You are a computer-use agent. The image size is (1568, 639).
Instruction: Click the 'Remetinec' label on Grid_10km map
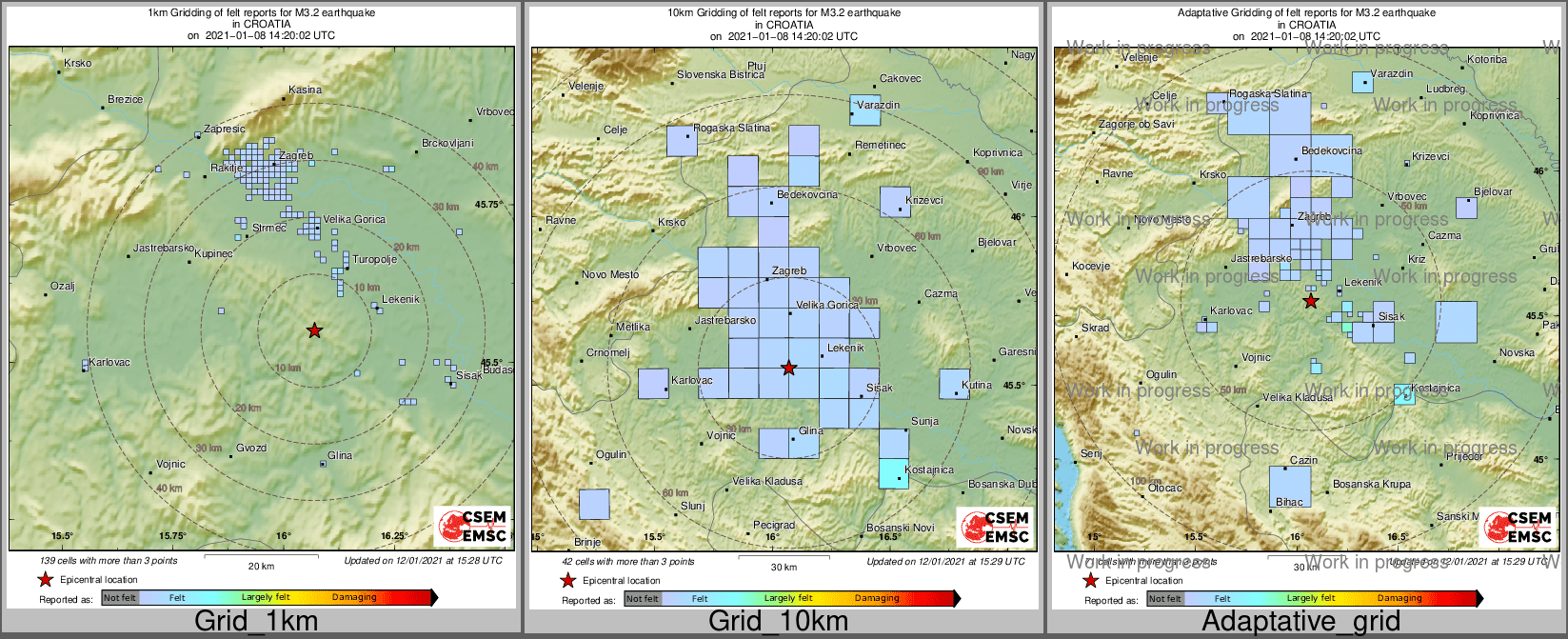tap(881, 145)
